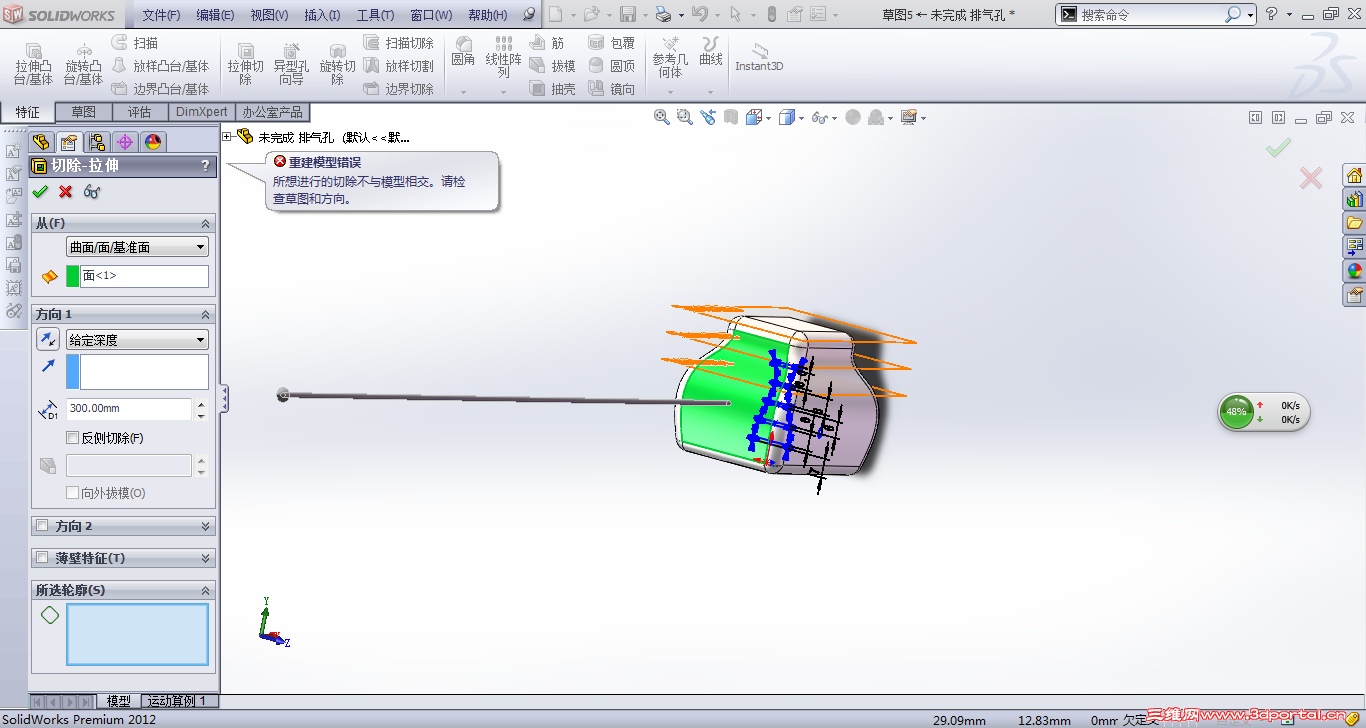Enable the 反侧切除 checkbox
This screenshot has height=728, width=1366.
[x=72, y=437]
